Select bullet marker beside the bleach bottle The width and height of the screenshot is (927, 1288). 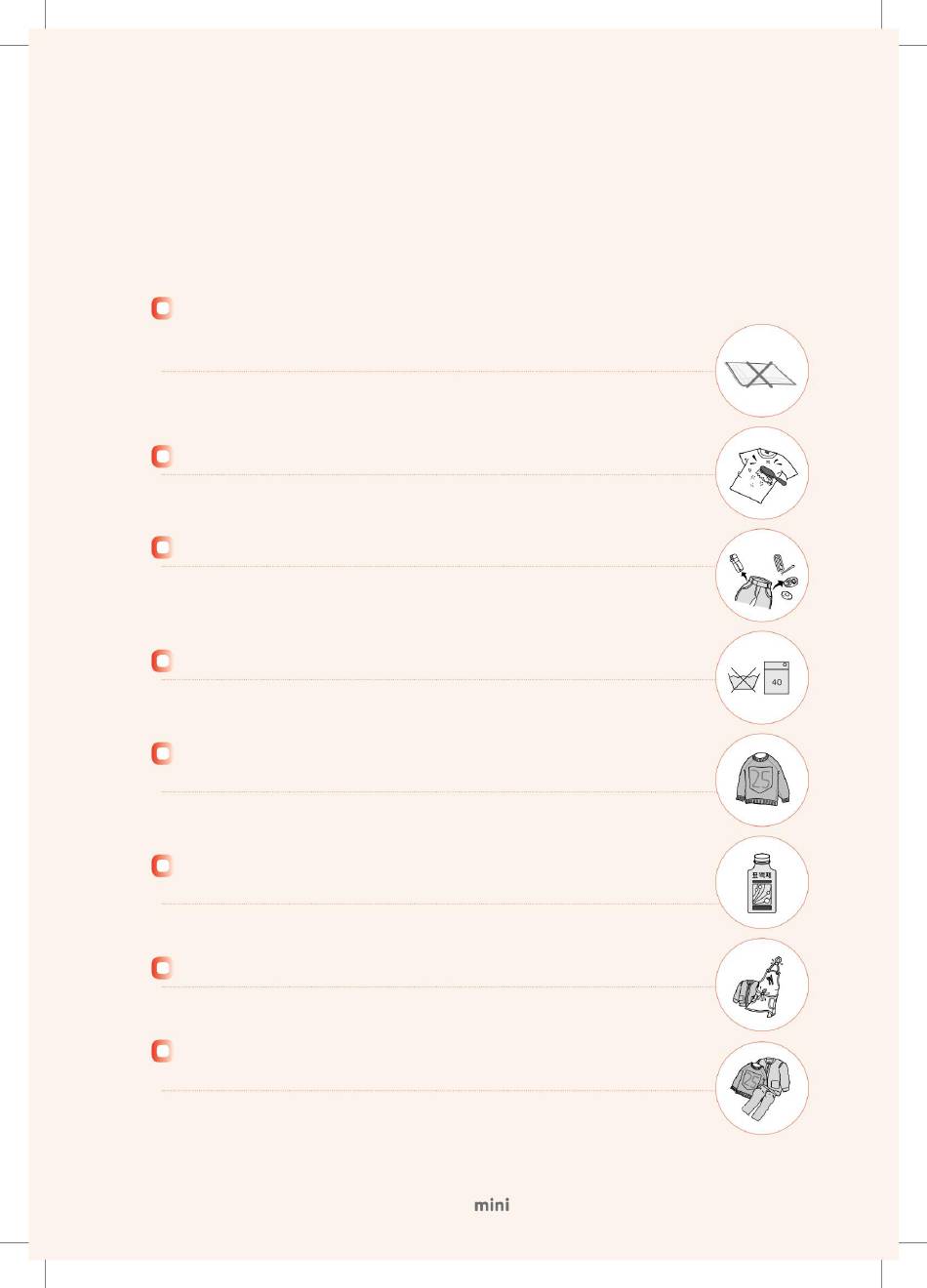click(162, 865)
